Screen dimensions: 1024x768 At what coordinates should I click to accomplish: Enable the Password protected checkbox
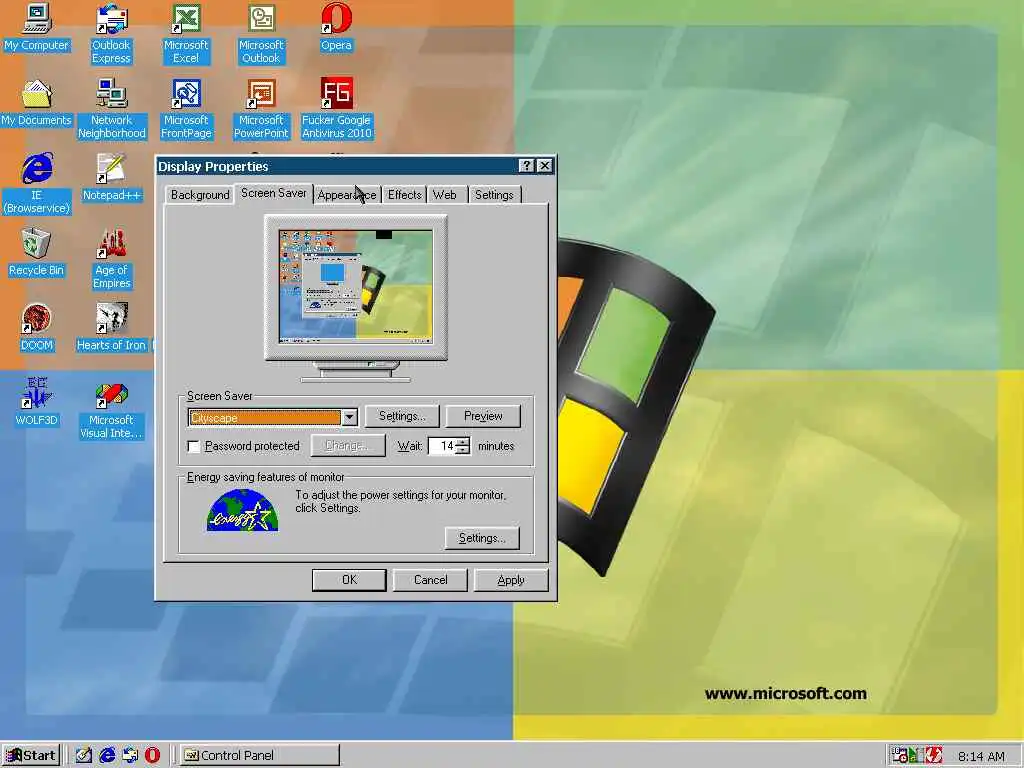click(x=194, y=446)
